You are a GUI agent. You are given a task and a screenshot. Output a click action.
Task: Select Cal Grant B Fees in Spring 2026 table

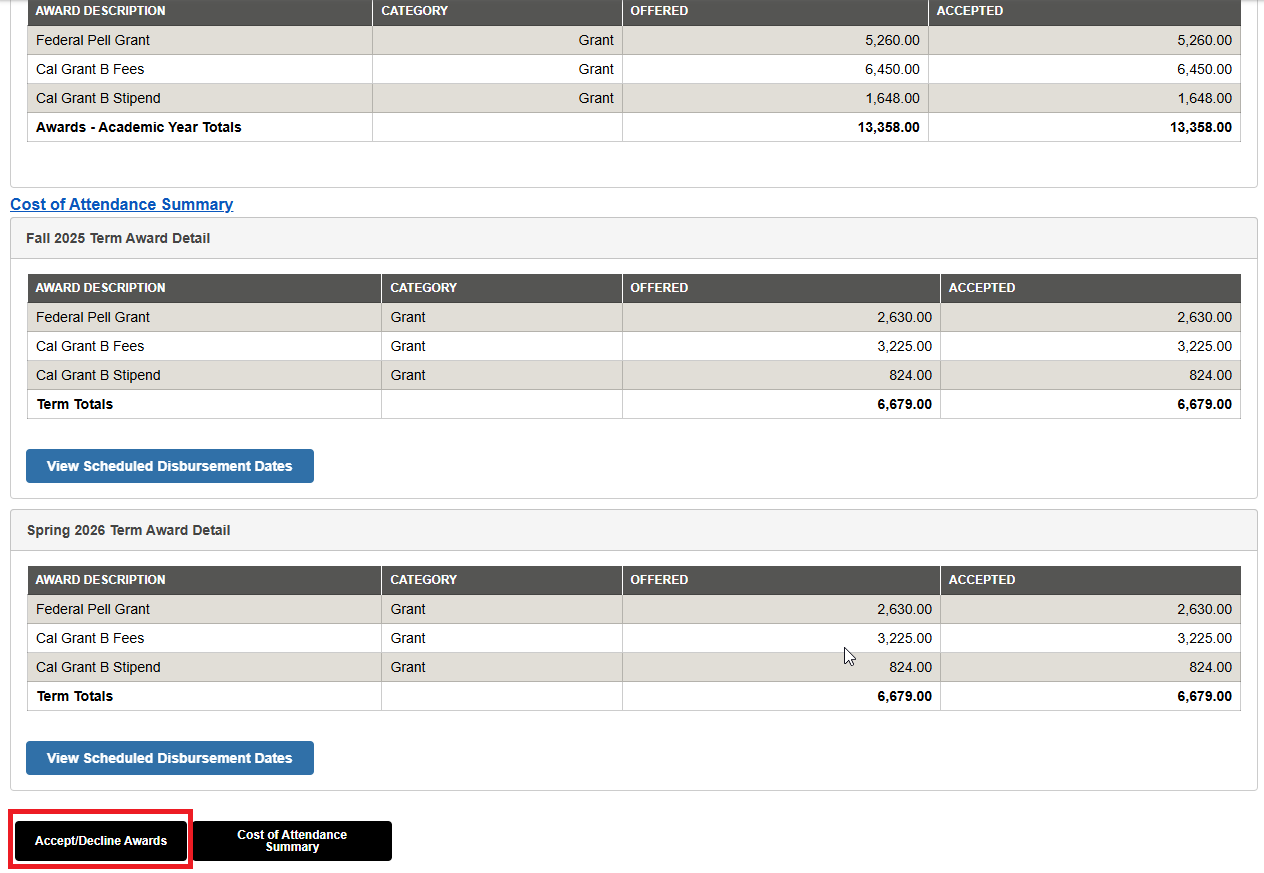pyautogui.click(x=90, y=638)
